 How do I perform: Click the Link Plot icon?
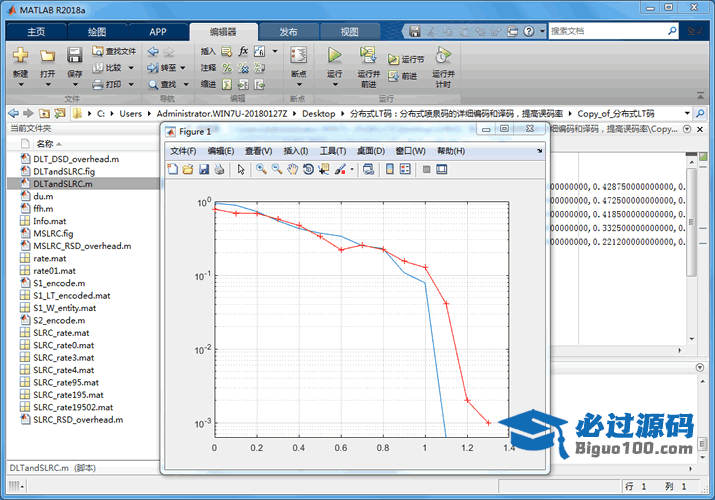pos(368,170)
